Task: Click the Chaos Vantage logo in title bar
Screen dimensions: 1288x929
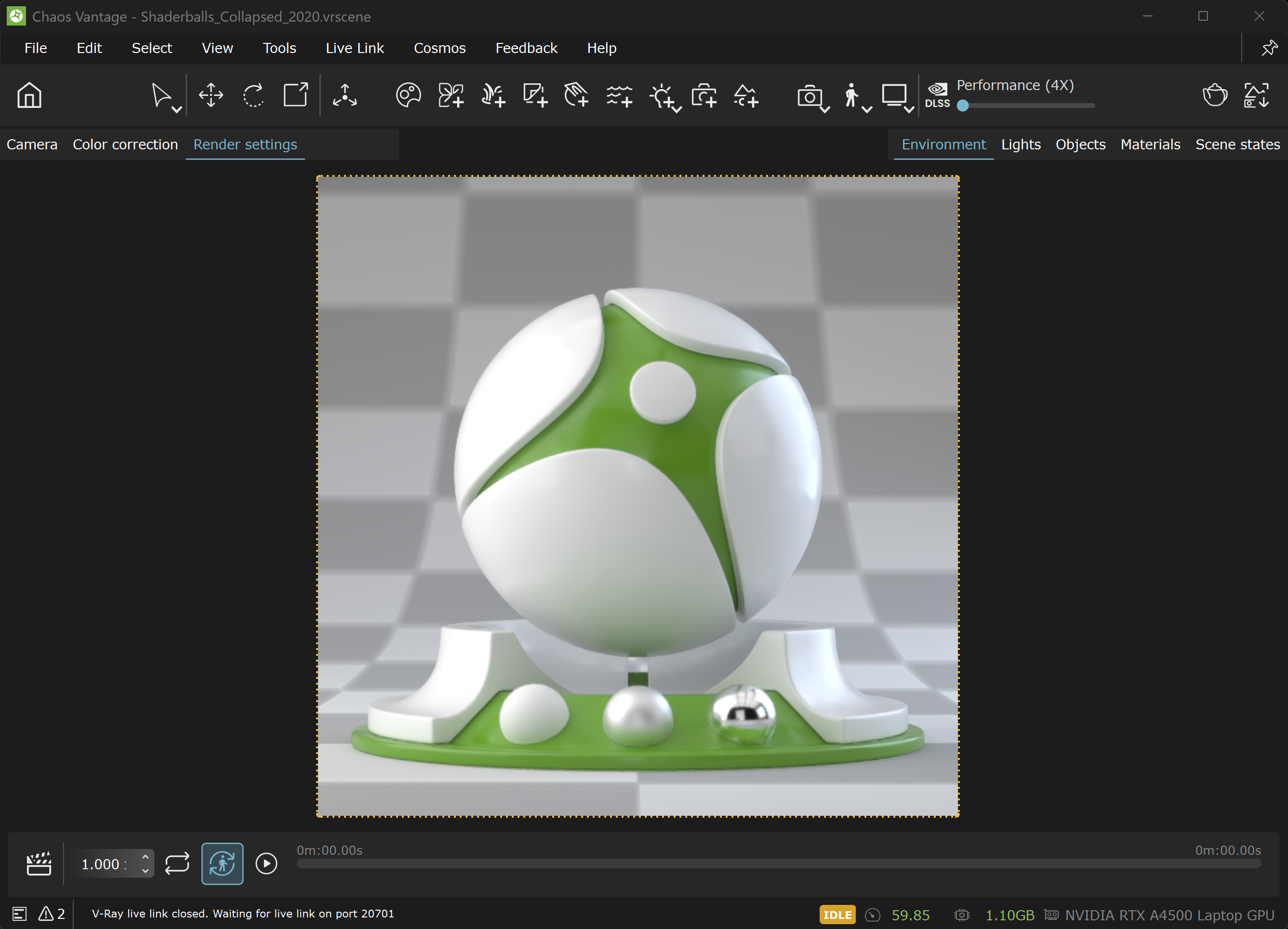Action: click(16, 16)
